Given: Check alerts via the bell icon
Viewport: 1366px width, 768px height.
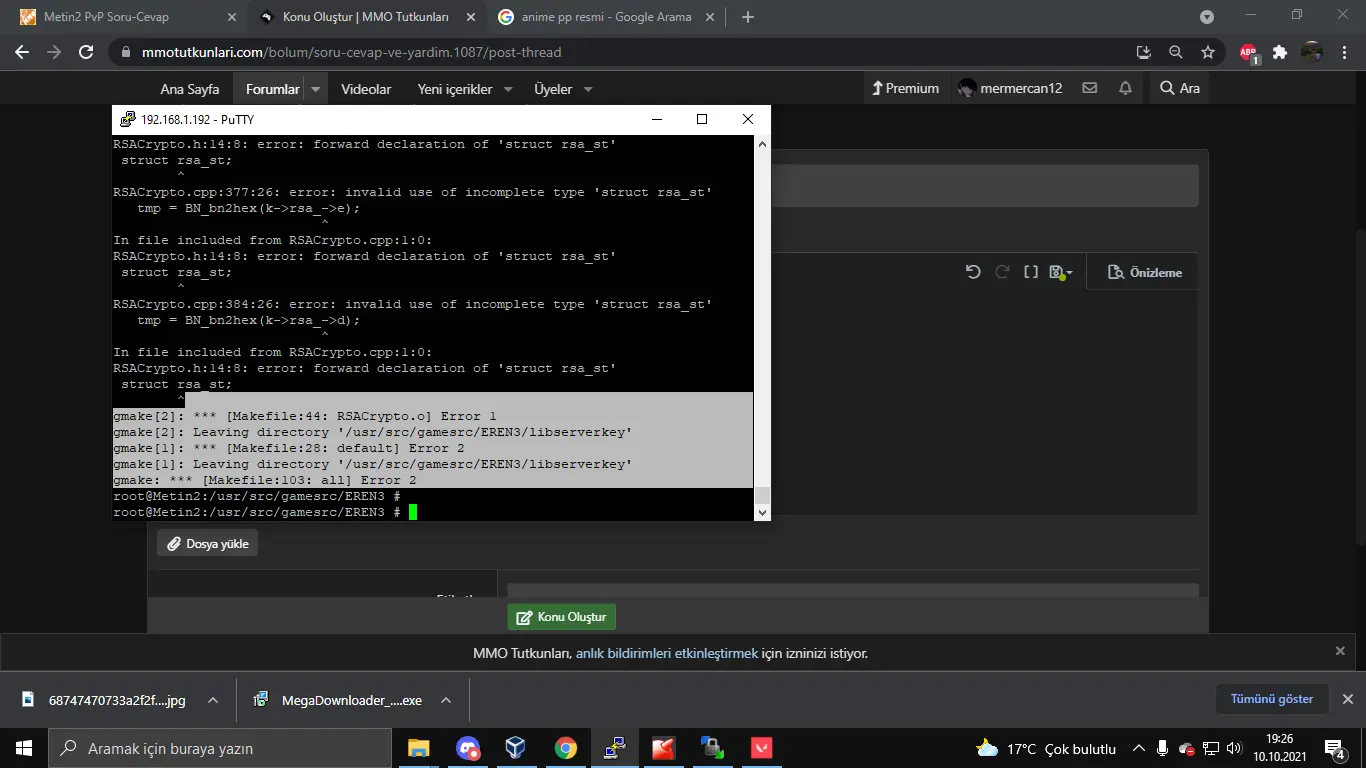Looking at the screenshot, I should tap(1125, 88).
